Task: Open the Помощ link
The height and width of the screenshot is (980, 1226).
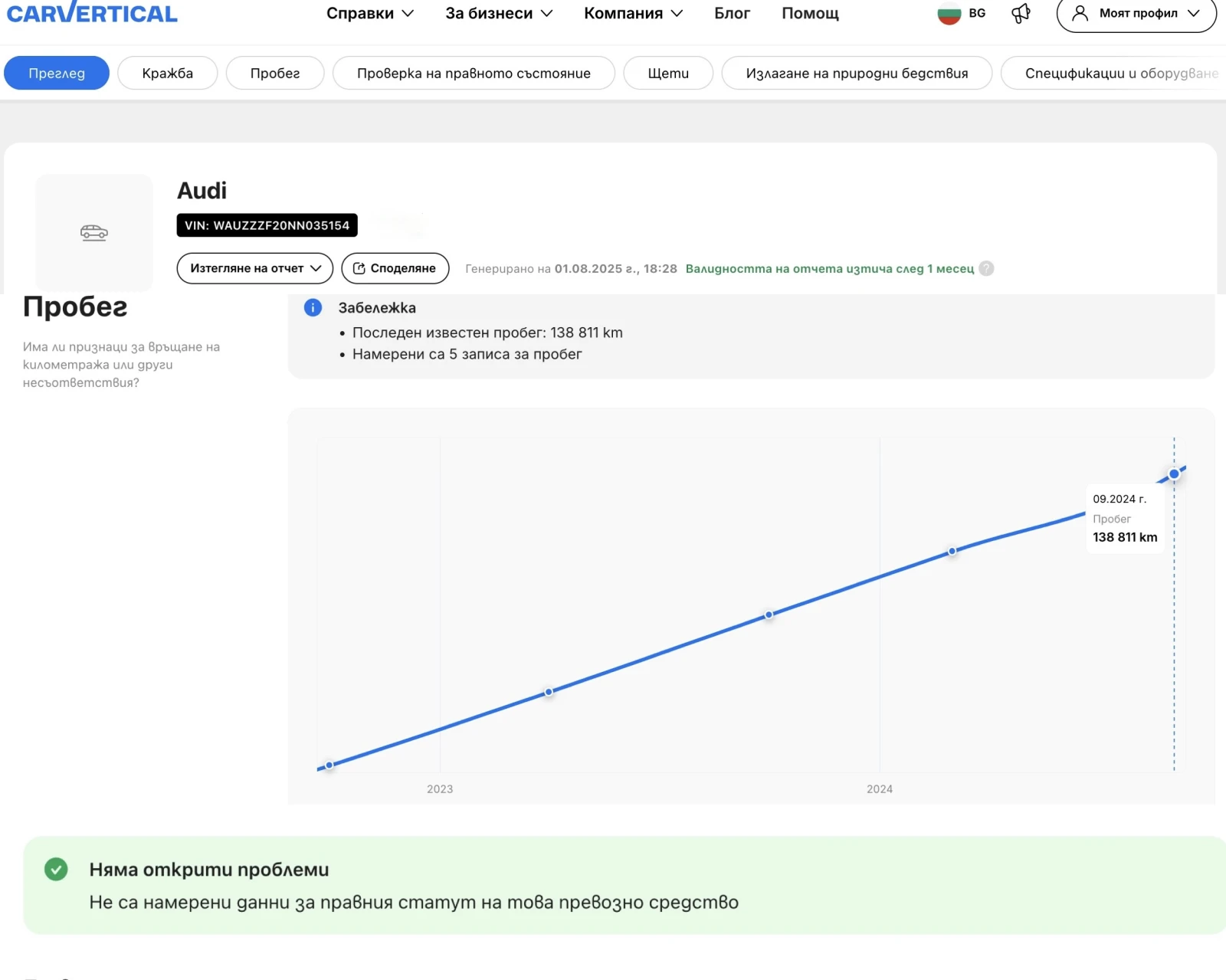Action: (x=810, y=14)
